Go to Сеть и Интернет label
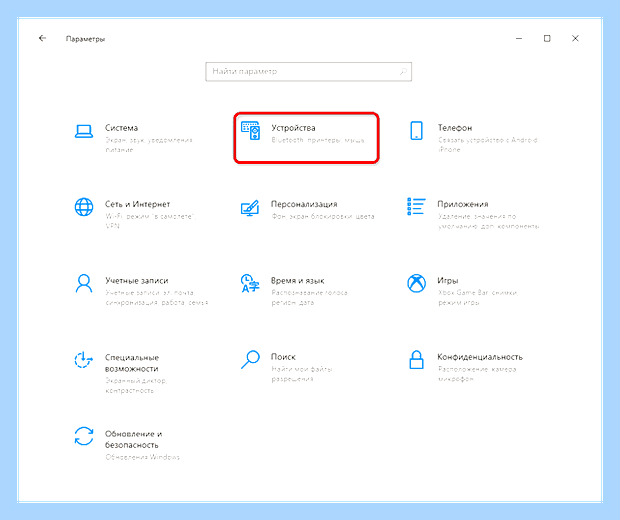 pos(137,204)
